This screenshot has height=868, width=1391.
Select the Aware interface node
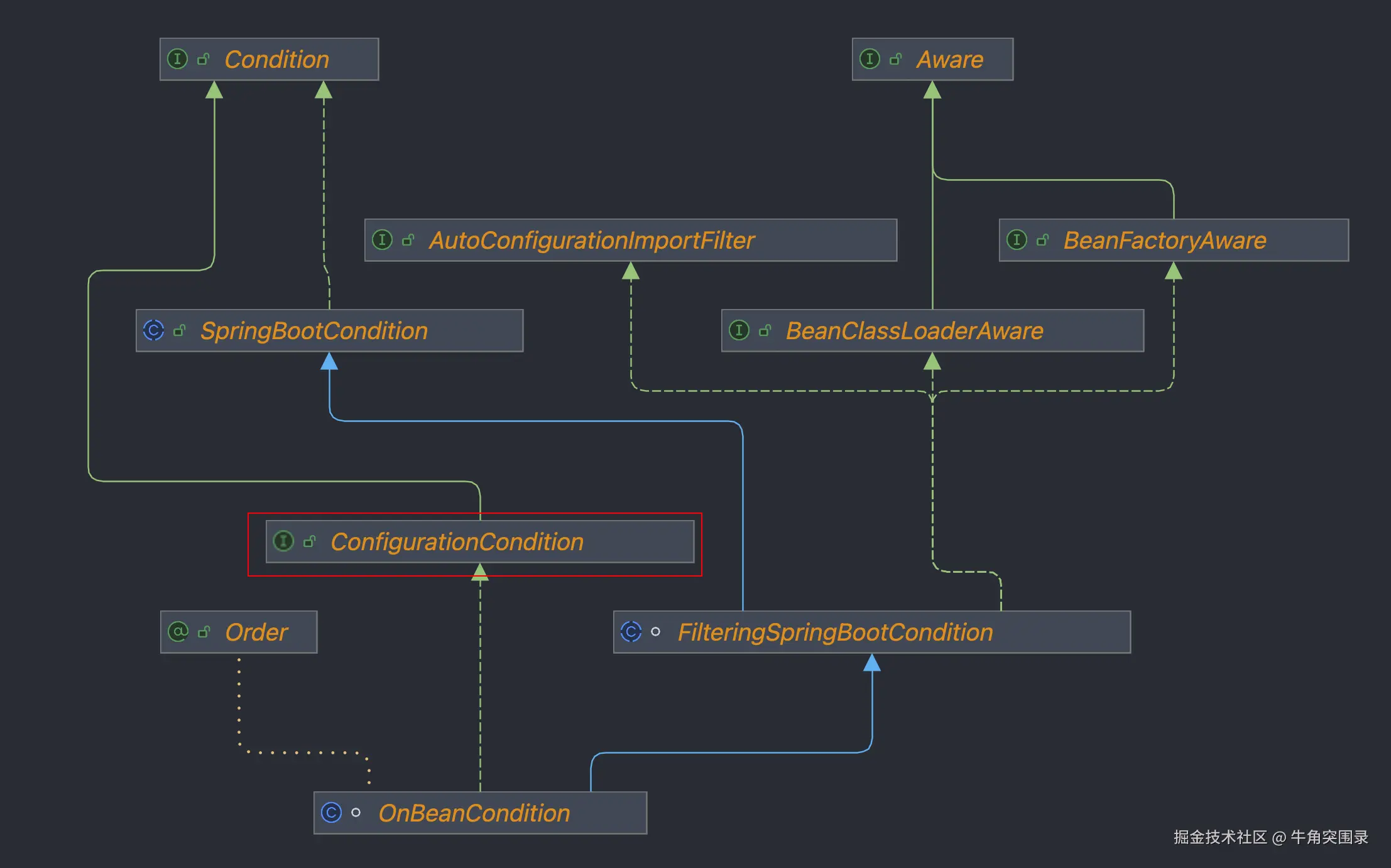click(x=949, y=60)
